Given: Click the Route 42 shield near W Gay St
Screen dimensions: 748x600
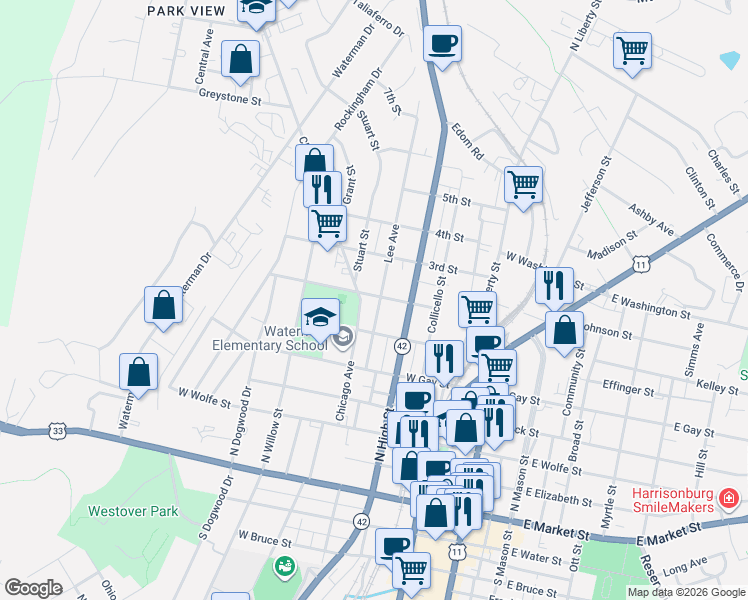Looking at the screenshot, I should (x=402, y=346).
